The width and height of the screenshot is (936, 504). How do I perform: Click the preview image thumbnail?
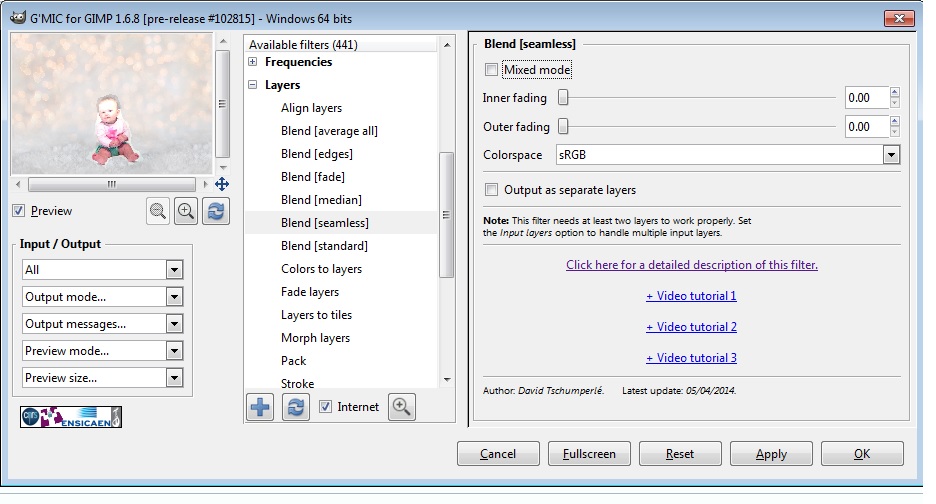[x=112, y=104]
